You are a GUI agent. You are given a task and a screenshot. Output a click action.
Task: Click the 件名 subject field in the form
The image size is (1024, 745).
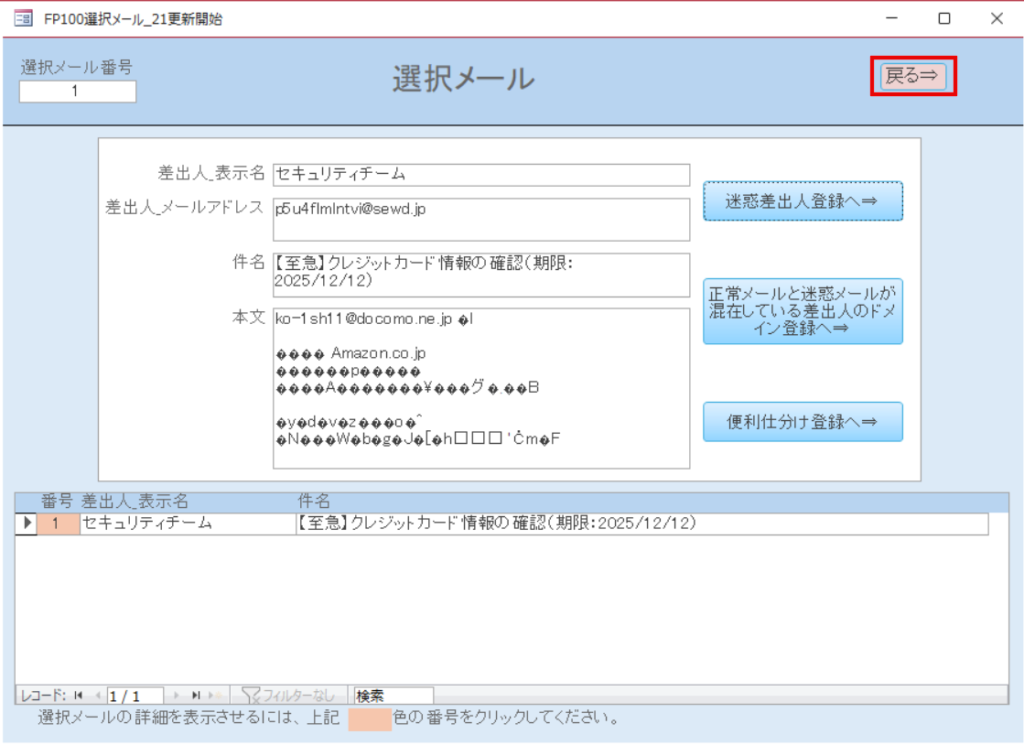pyautogui.click(x=480, y=274)
